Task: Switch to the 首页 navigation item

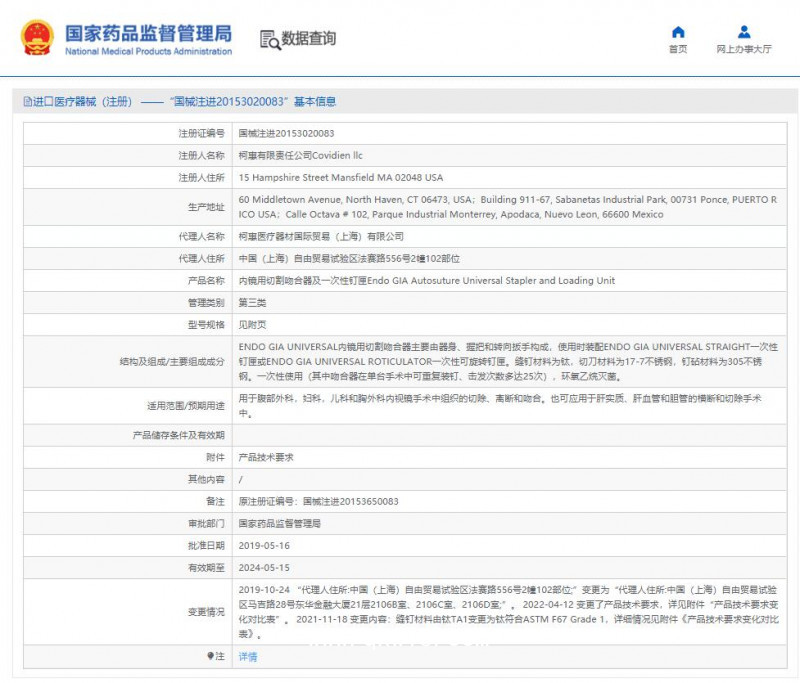Action: tap(678, 48)
